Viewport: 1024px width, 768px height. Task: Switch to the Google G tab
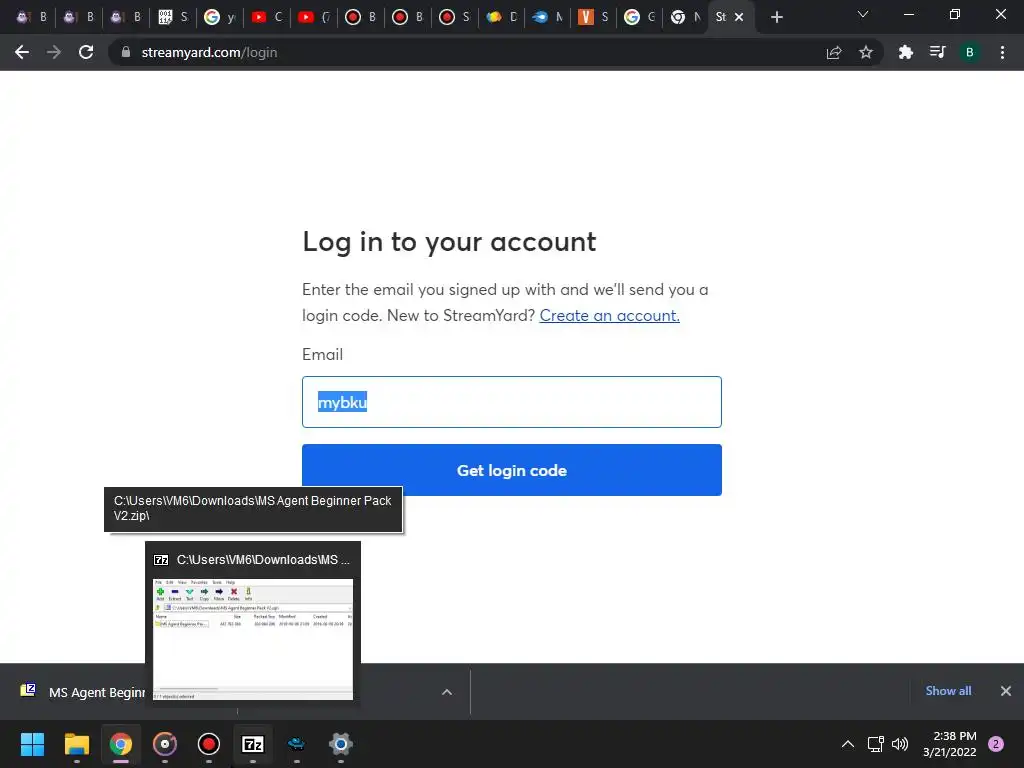tap(640, 17)
